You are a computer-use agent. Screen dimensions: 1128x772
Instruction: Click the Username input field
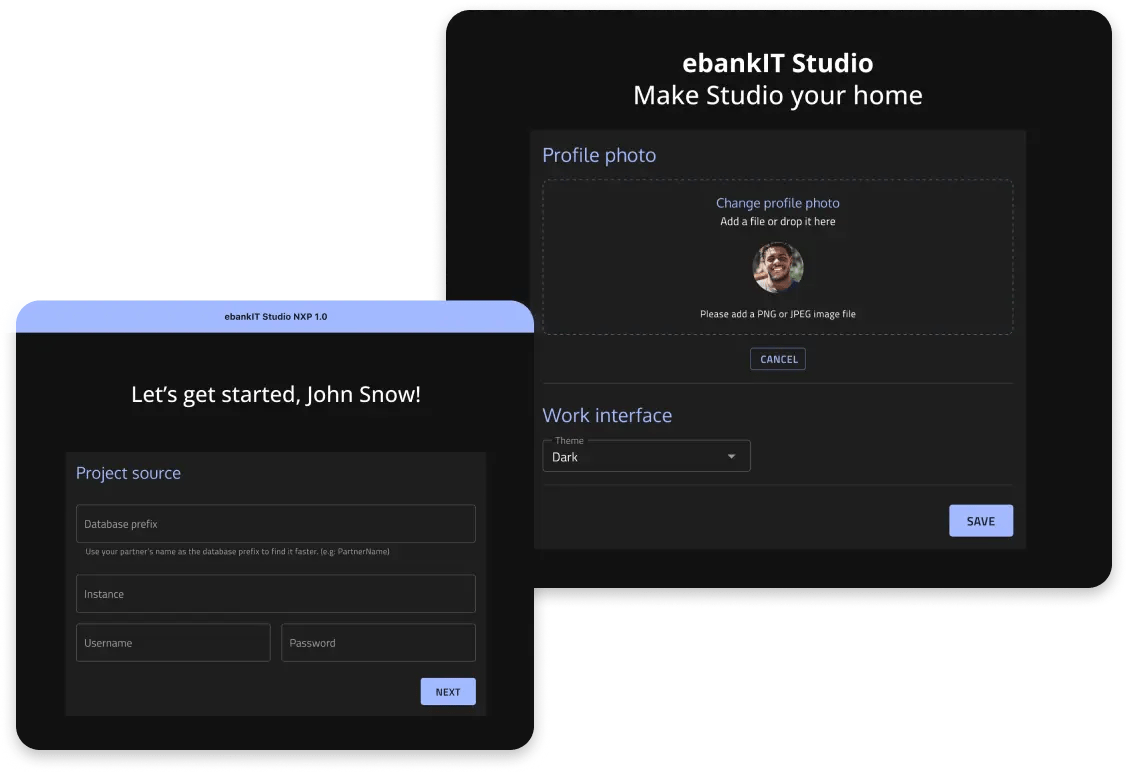pos(172,642)
